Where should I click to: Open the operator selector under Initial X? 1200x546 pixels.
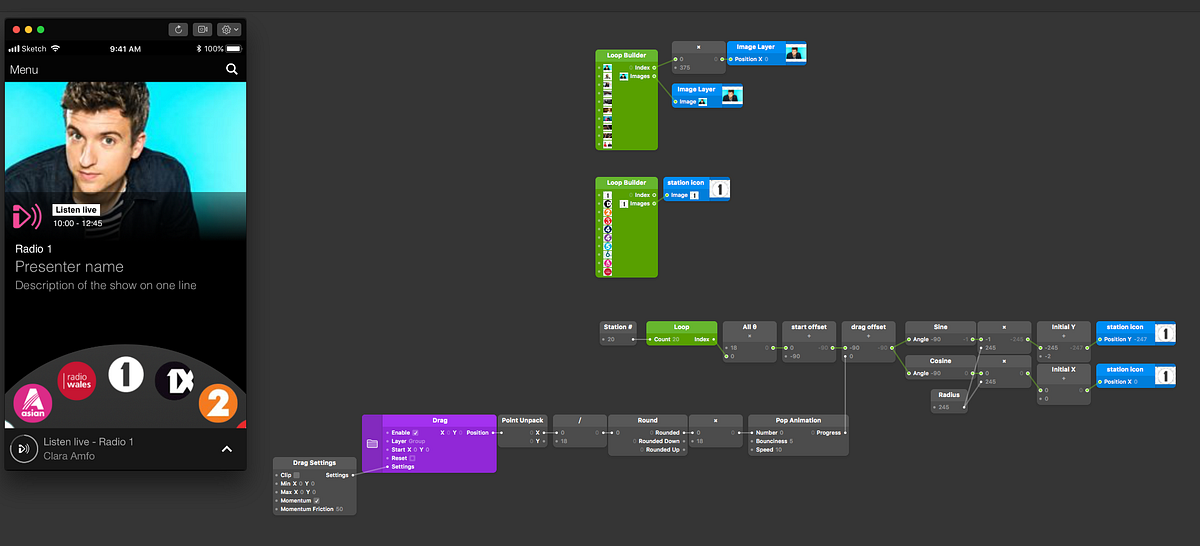click(x=1063, y=379)
